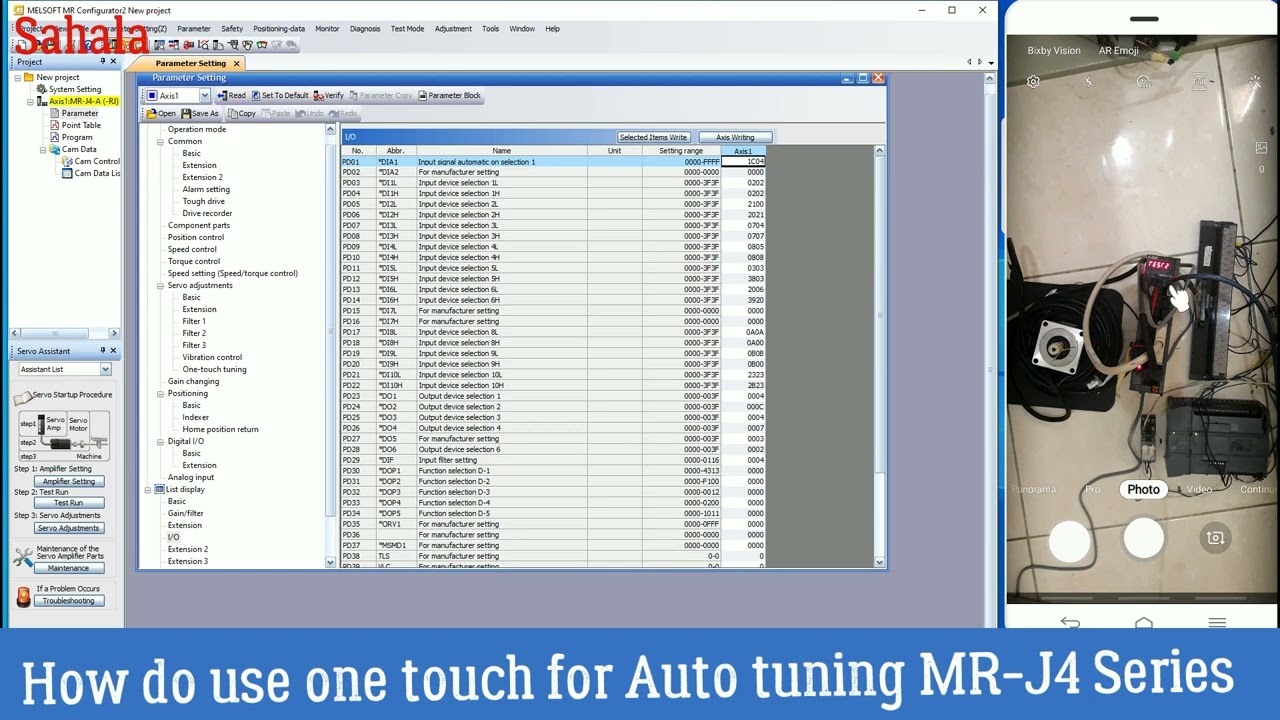Collapse the Servo adjustments group
This screenshot has width=1280, height=720.
(160, 285)
